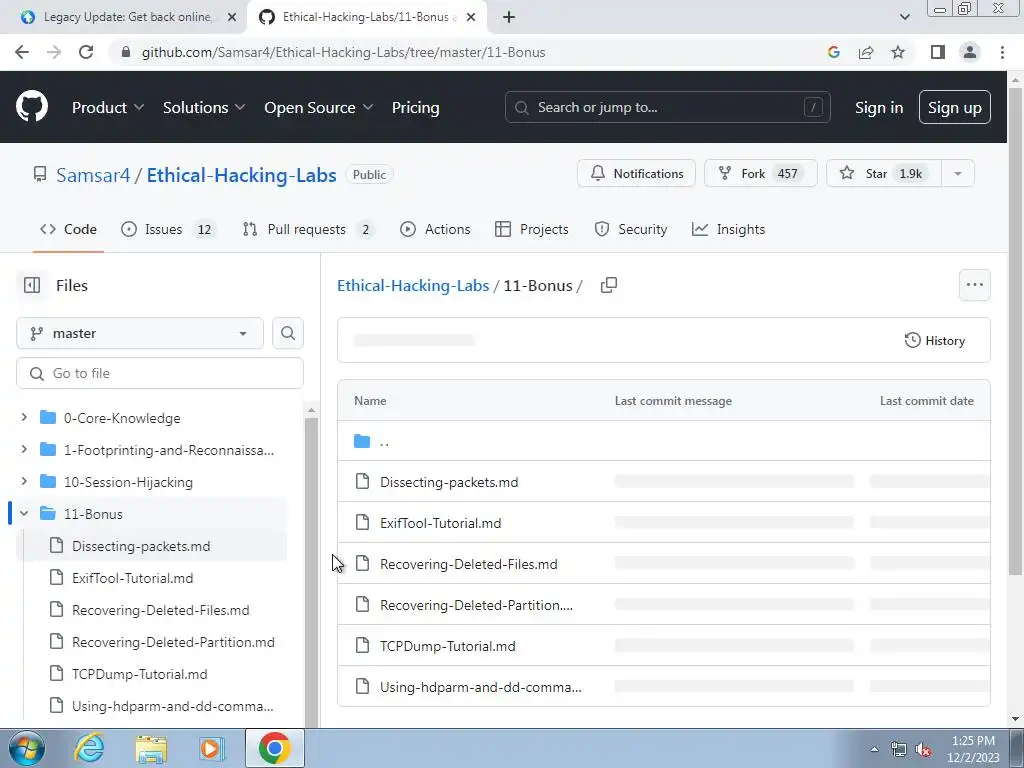This screenshot has width=1024, height=768.
Task: Open Recovering-Deleted-Files.md in the file tree
Action: (161, 610)
